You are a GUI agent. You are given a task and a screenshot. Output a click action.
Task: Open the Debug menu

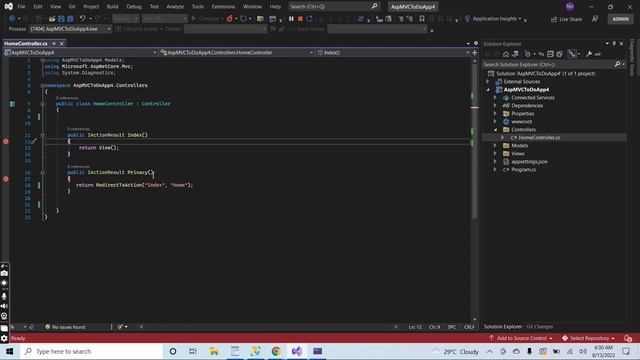tap(134, 7)
